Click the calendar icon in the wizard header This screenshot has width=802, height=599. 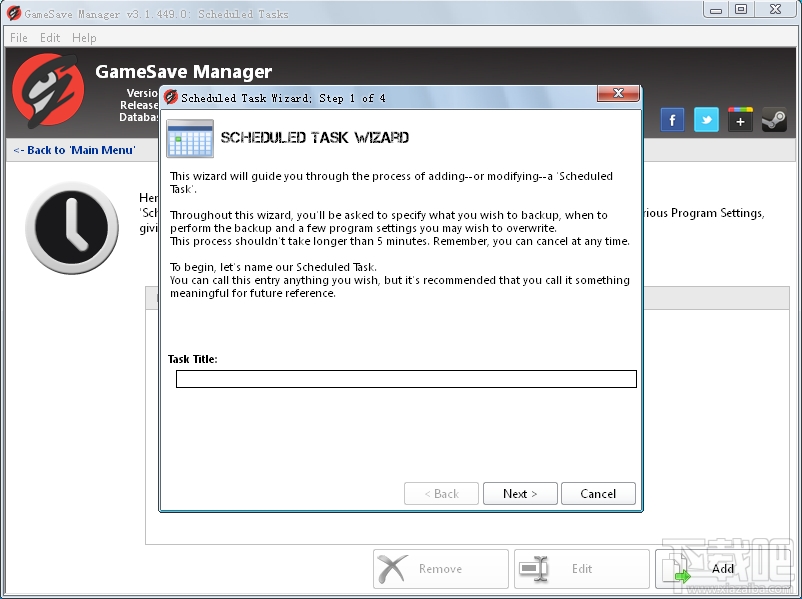tap(189, 138)
